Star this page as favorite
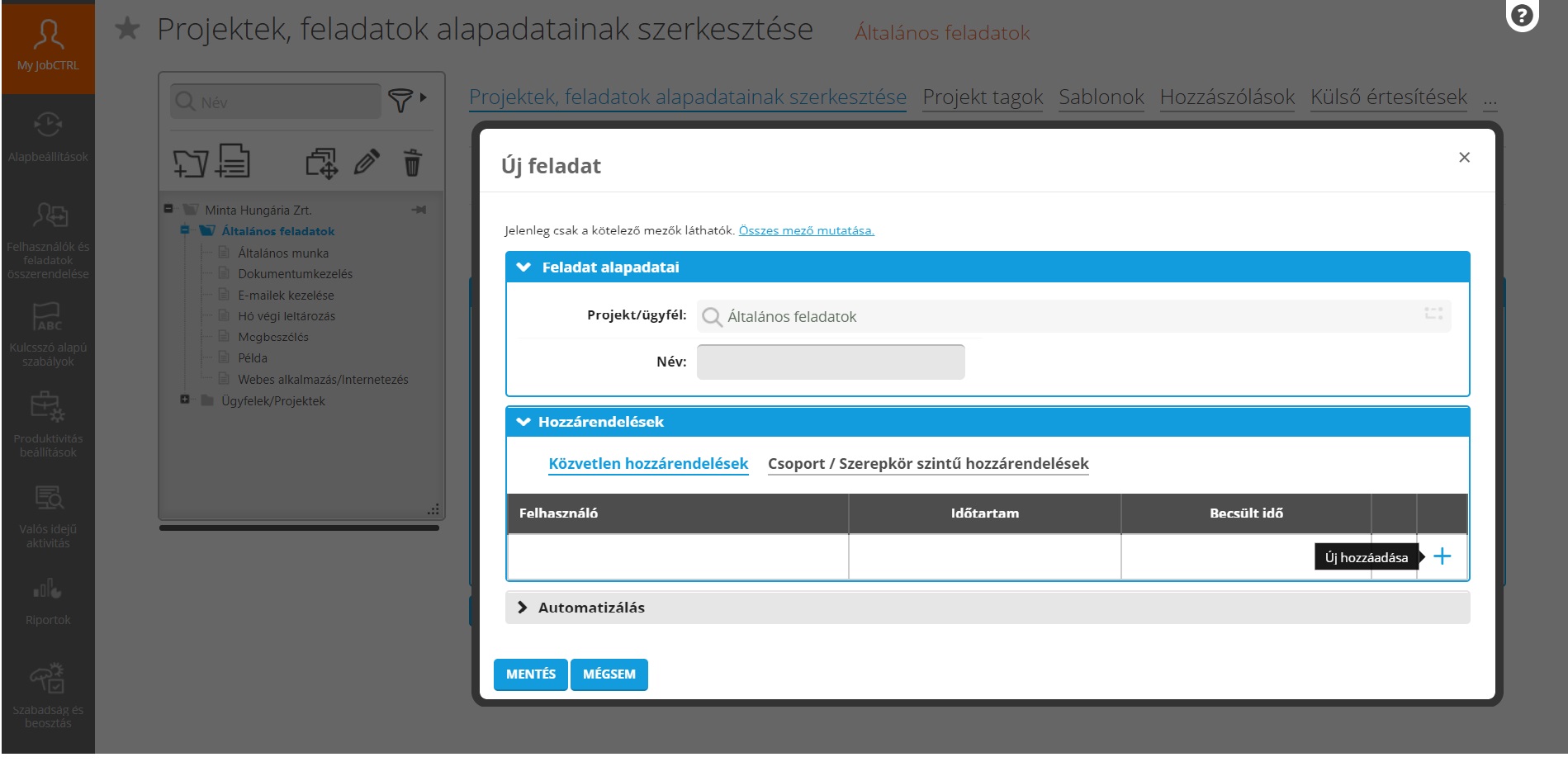The image size is (1568, 776). pyautogui.click(x=127, y=30)
